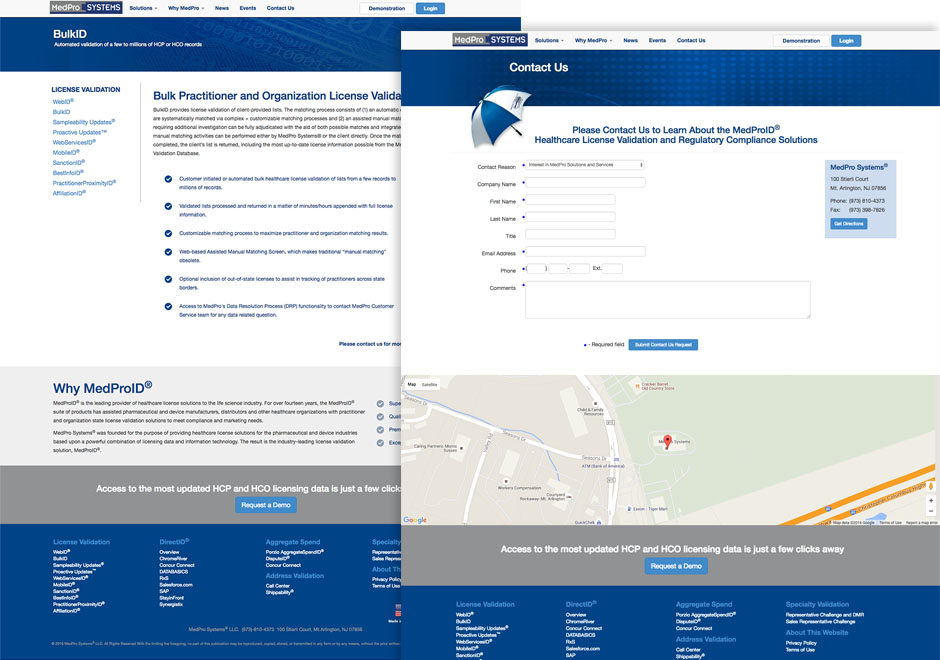This screenshot has height=660, width=940.
Task: Open Sampleability Updates in the sidebar
Action: coord(84,122)
